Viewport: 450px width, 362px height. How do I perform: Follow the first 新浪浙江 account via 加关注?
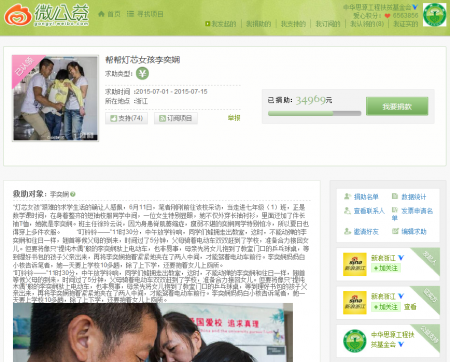pos(386,268)
